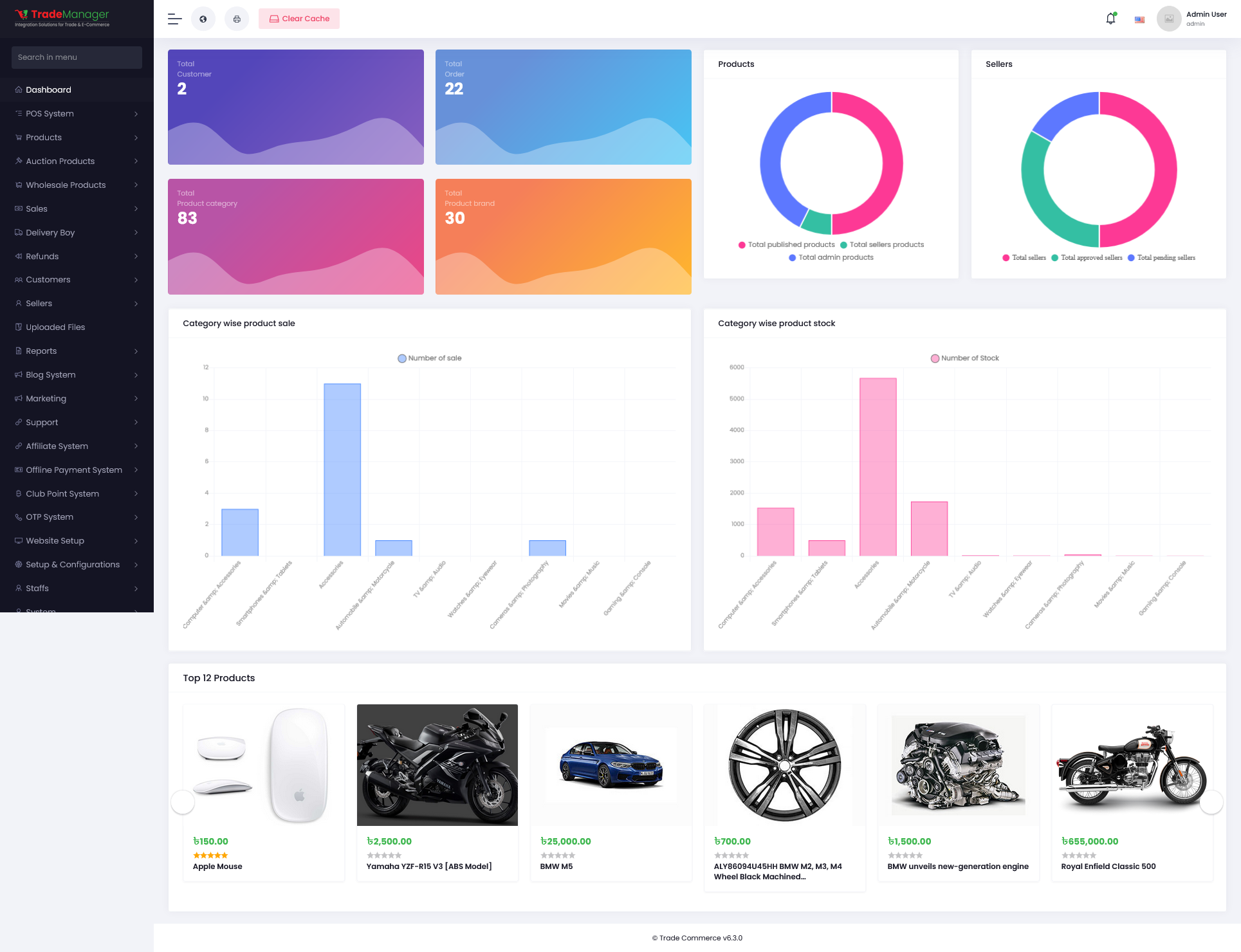1241x952 pixels.
Task: Open the notifications bell icon
Action: tap(1110, 19)
